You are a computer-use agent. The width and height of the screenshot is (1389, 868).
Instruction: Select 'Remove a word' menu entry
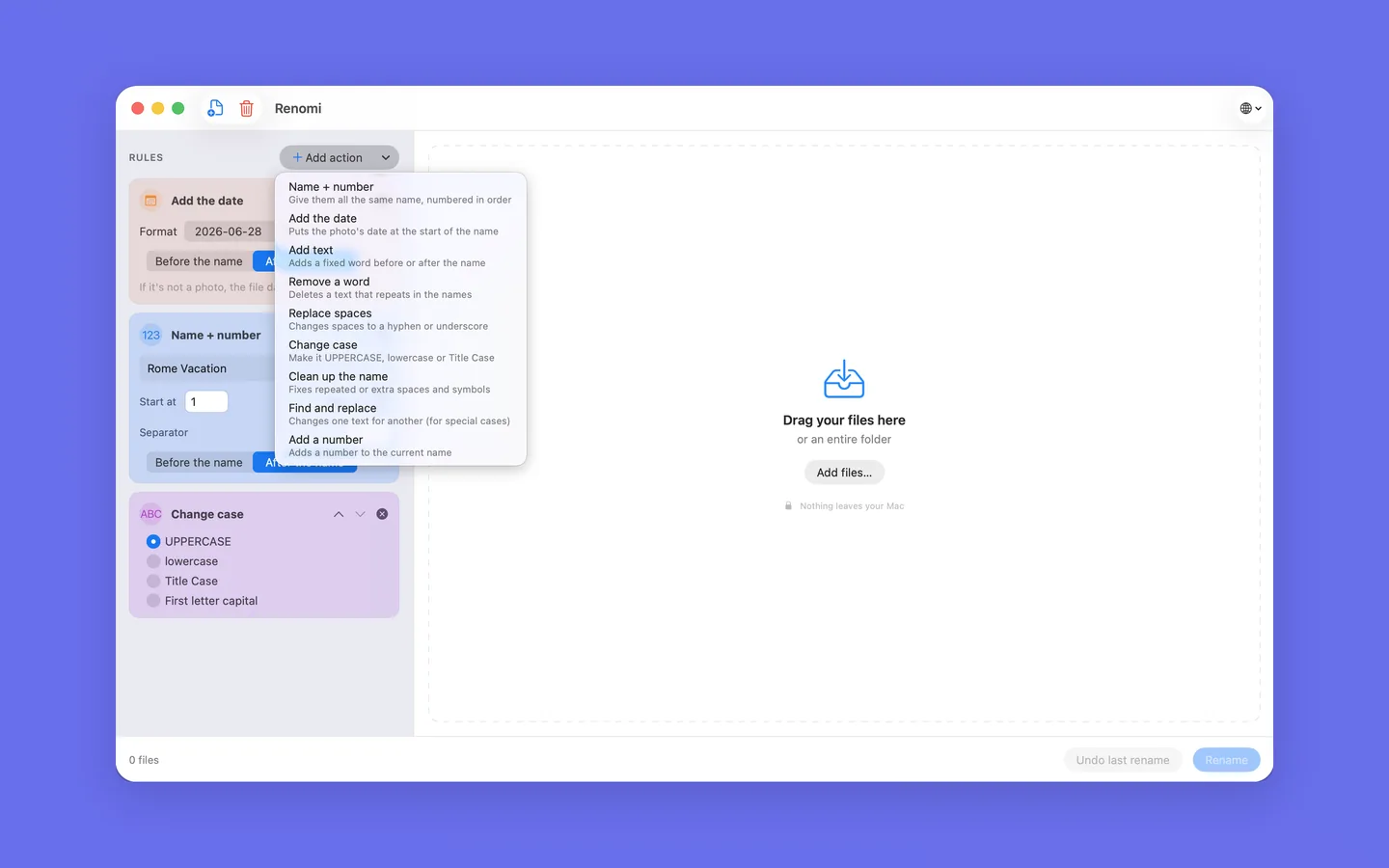click(x=400, y=288)
